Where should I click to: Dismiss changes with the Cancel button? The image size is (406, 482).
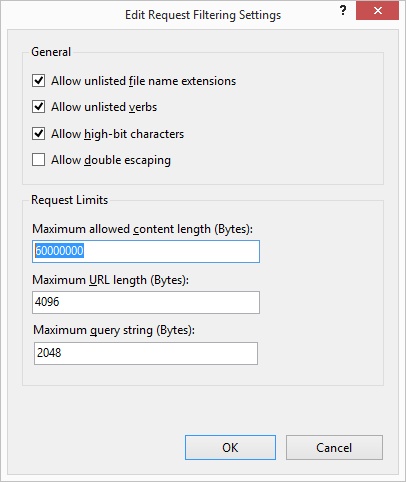(x=334, y=447)
